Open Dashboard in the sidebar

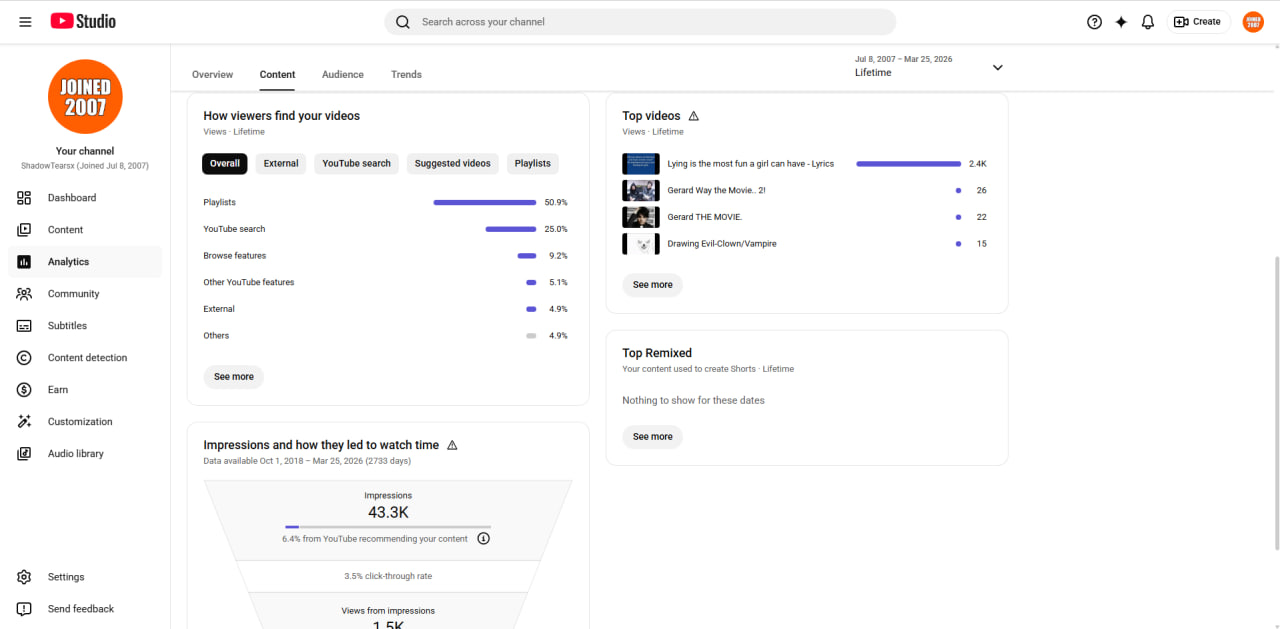coord(85,198)
